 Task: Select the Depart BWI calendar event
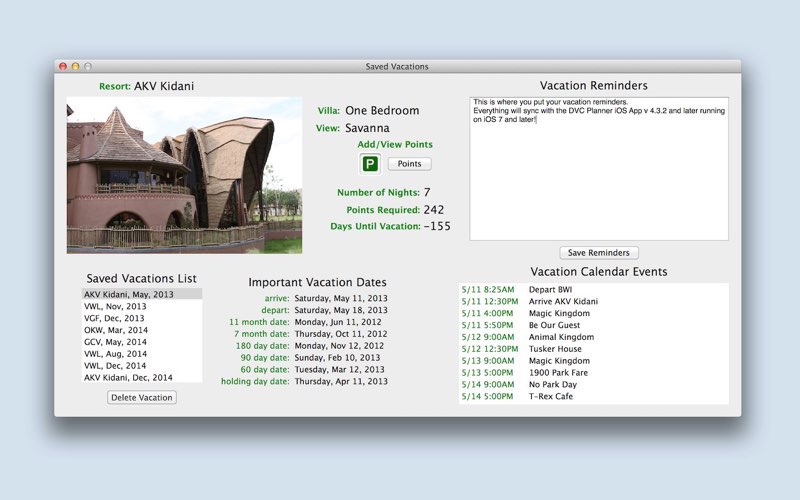(x=593, y=289)
